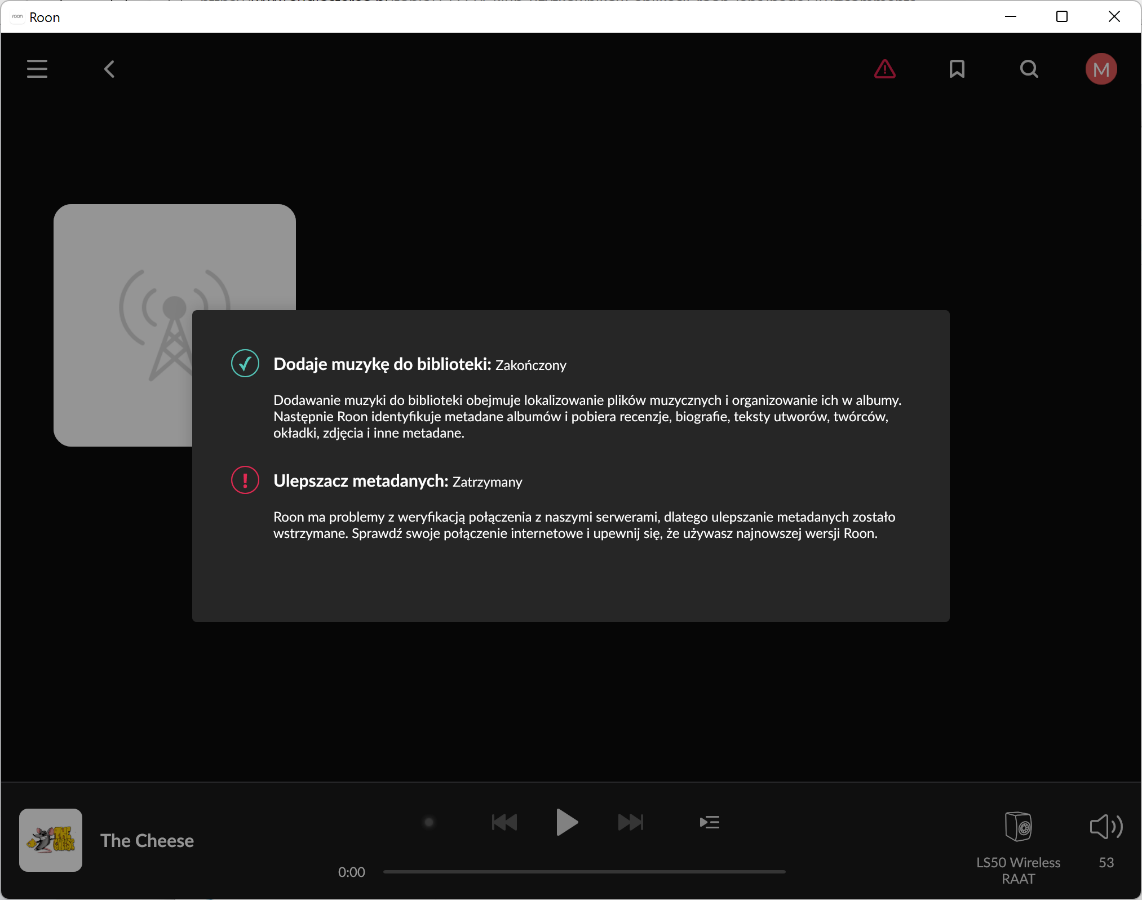
Task: Open the search magnifier icon
Action: click(1029, 69)
